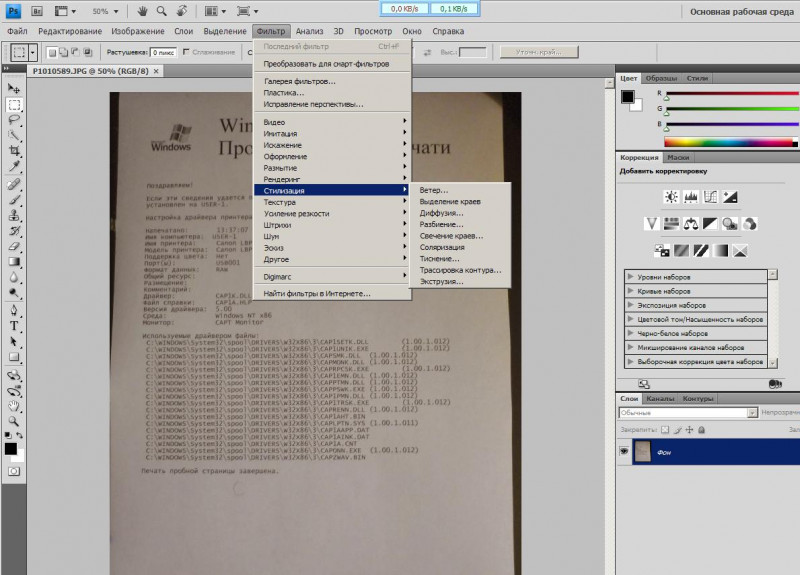Screen dimensions: 800x575
Task: Choose Тиснение... filter
Action: (x=439, y=259)
